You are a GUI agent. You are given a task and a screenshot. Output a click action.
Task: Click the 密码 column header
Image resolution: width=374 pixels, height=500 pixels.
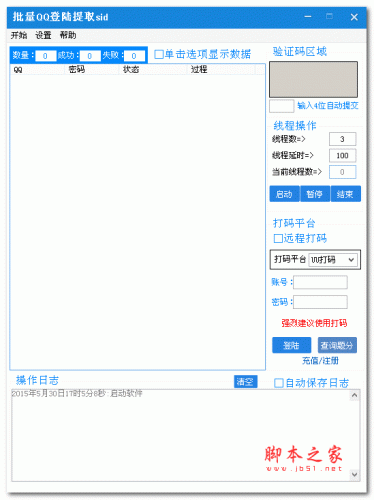coord(92,69)
